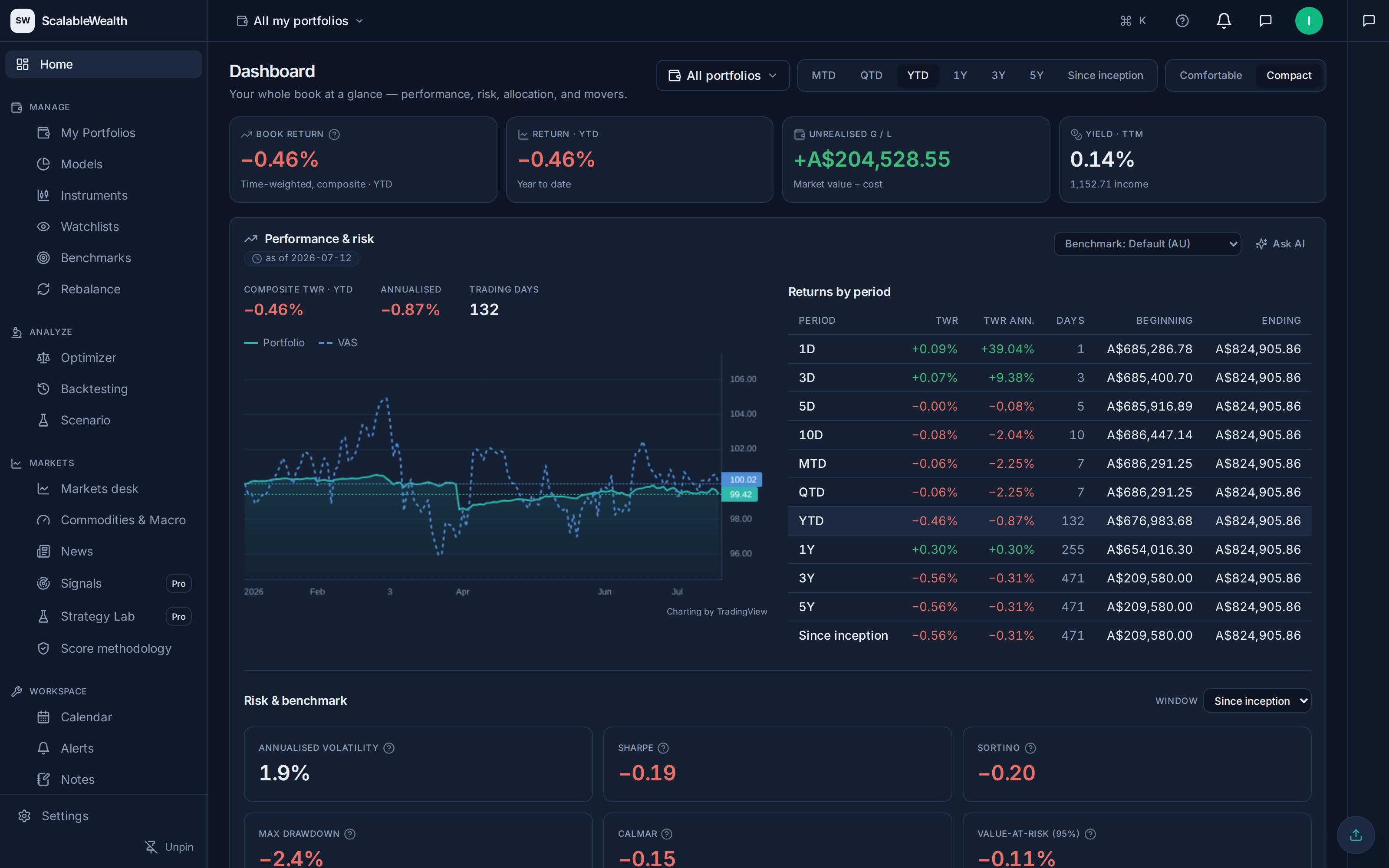This screenshot has height=868, width=1389.
Task: Click the share/export floating button
Action: click(x=1356, y=835)
